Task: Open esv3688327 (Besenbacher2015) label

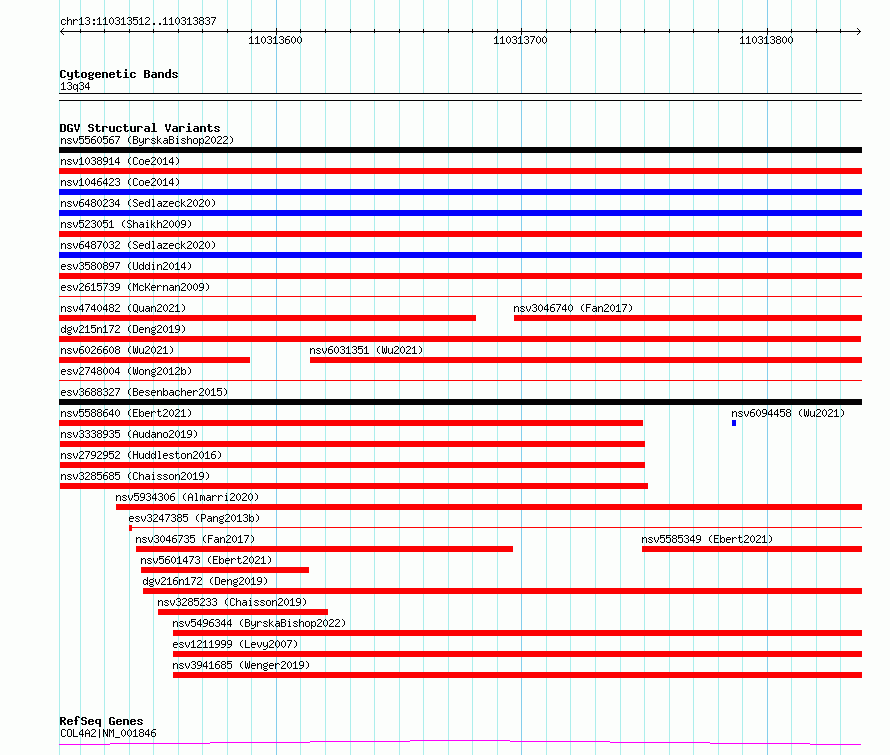Action: [x=144, y=392]
